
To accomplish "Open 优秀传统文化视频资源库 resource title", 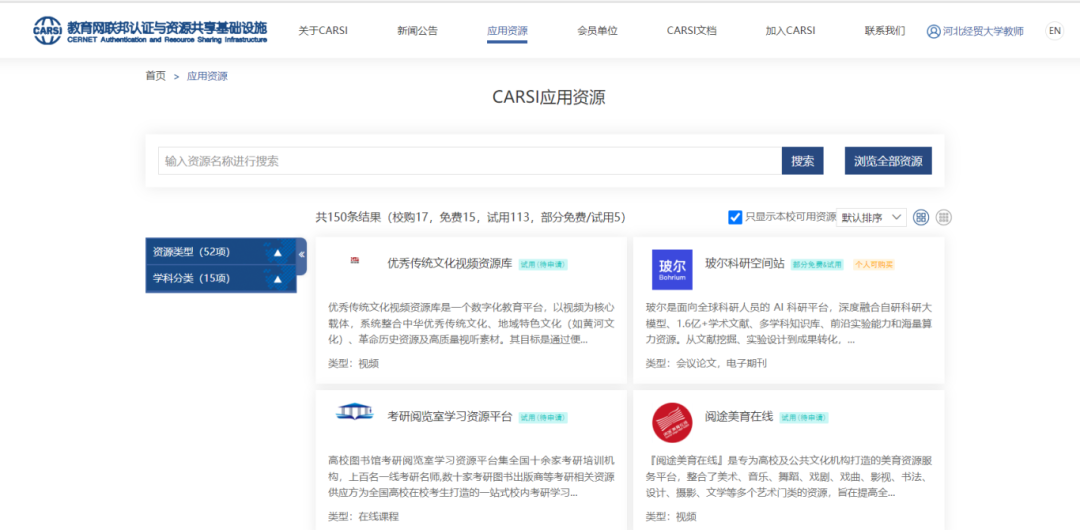I will [449, 264].
